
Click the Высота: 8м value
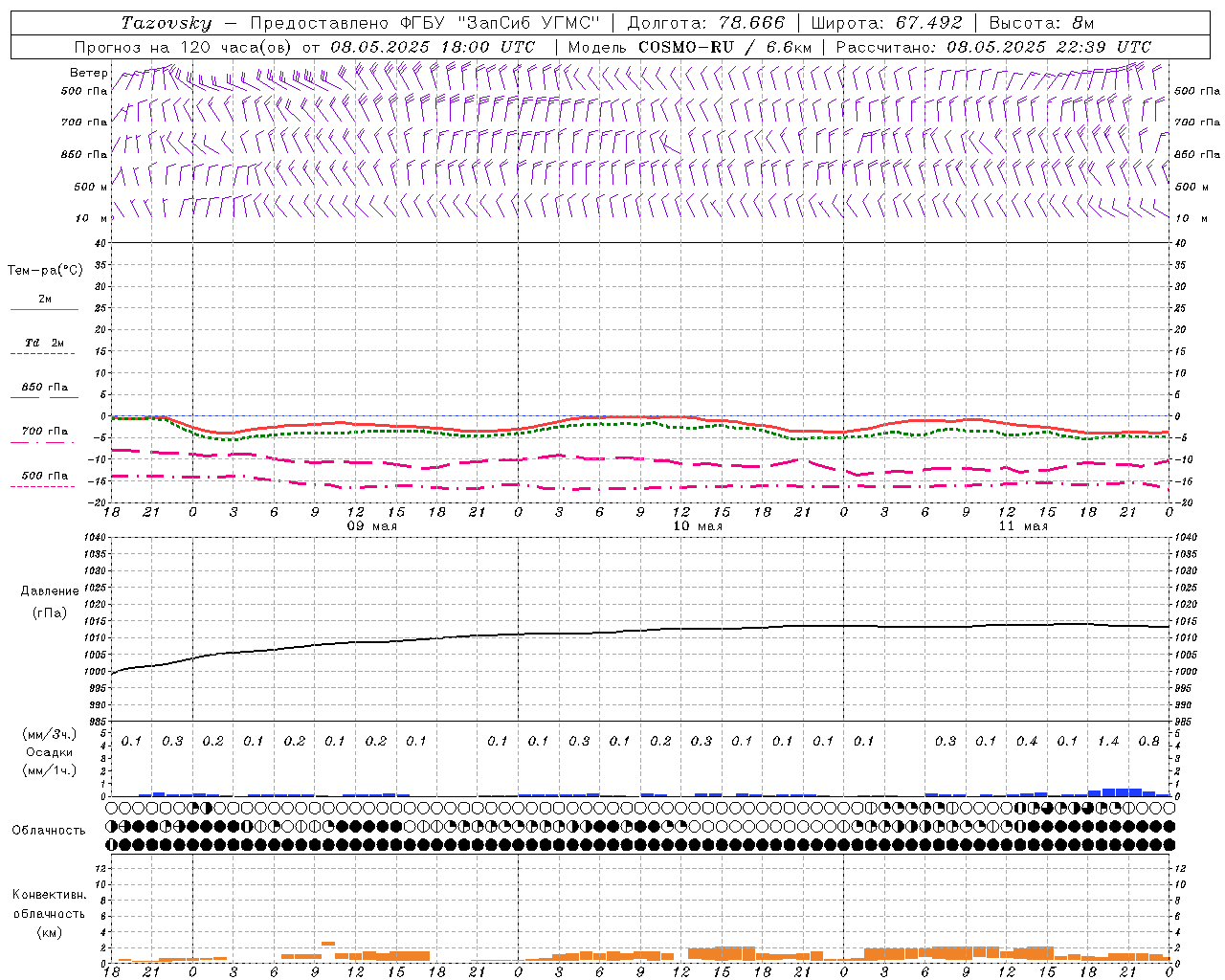point(1041,23)
